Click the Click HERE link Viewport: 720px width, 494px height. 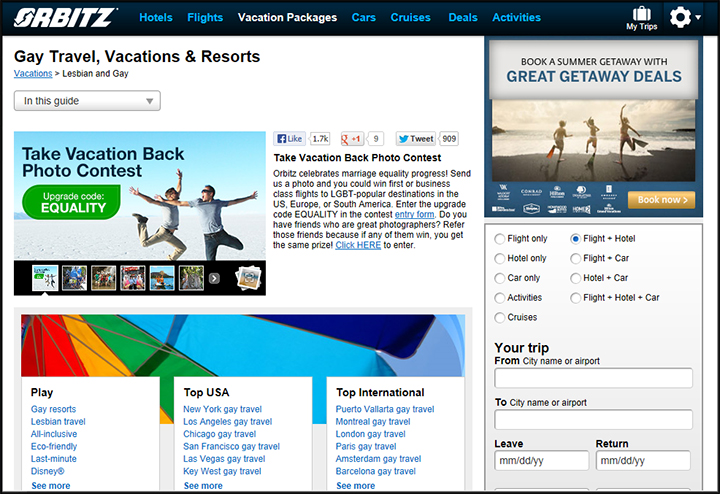click(x=358, y=245)
